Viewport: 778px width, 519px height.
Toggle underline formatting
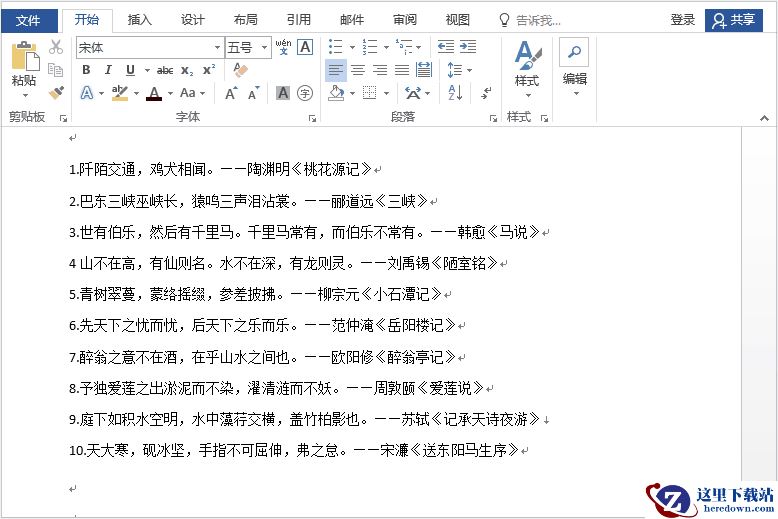pos(130,70)
